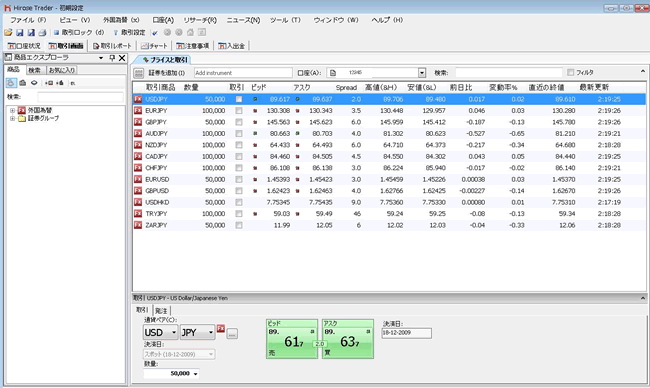Image resolution: width=650 pixels, height=388 pixels.
Task: Click 取引設定 toolbar button
Action: pyautogui.click(x=129, y=32)
